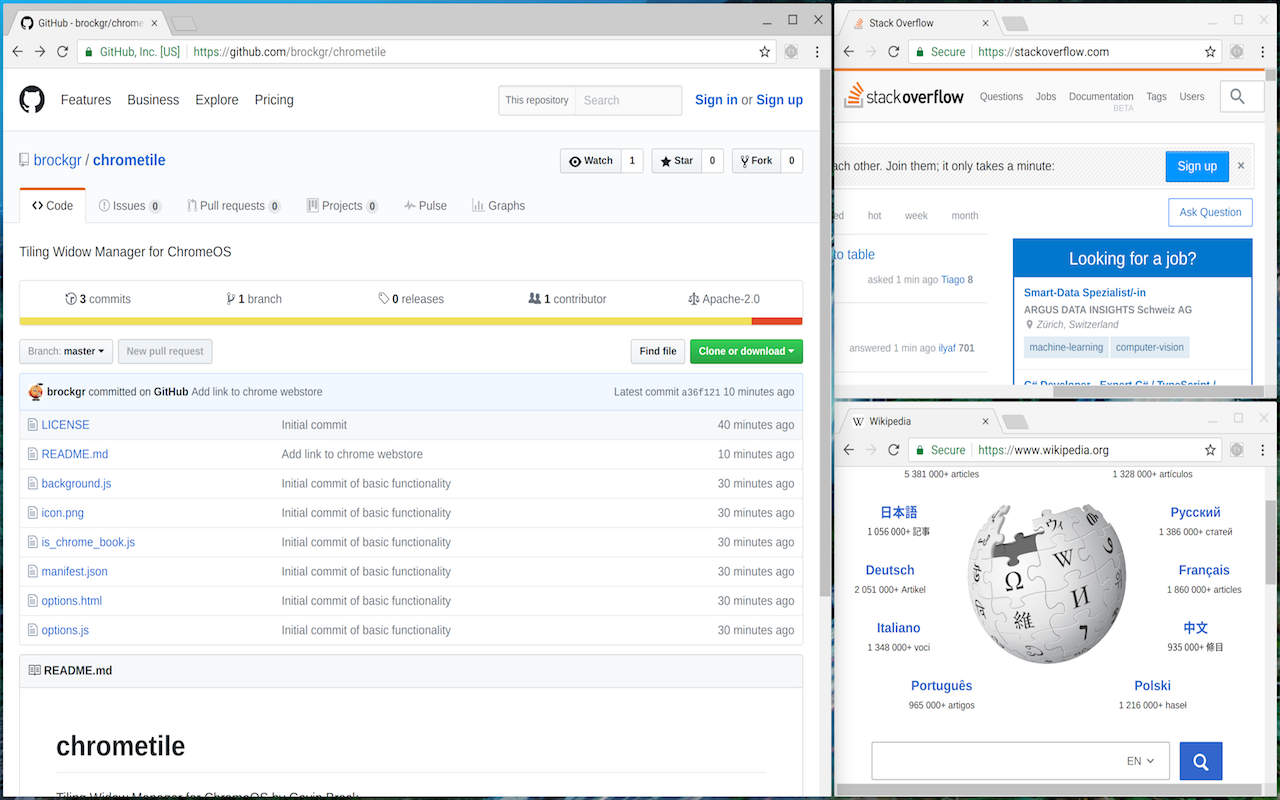
Task: Watch the chrometile repository
Action: (591, 160)
